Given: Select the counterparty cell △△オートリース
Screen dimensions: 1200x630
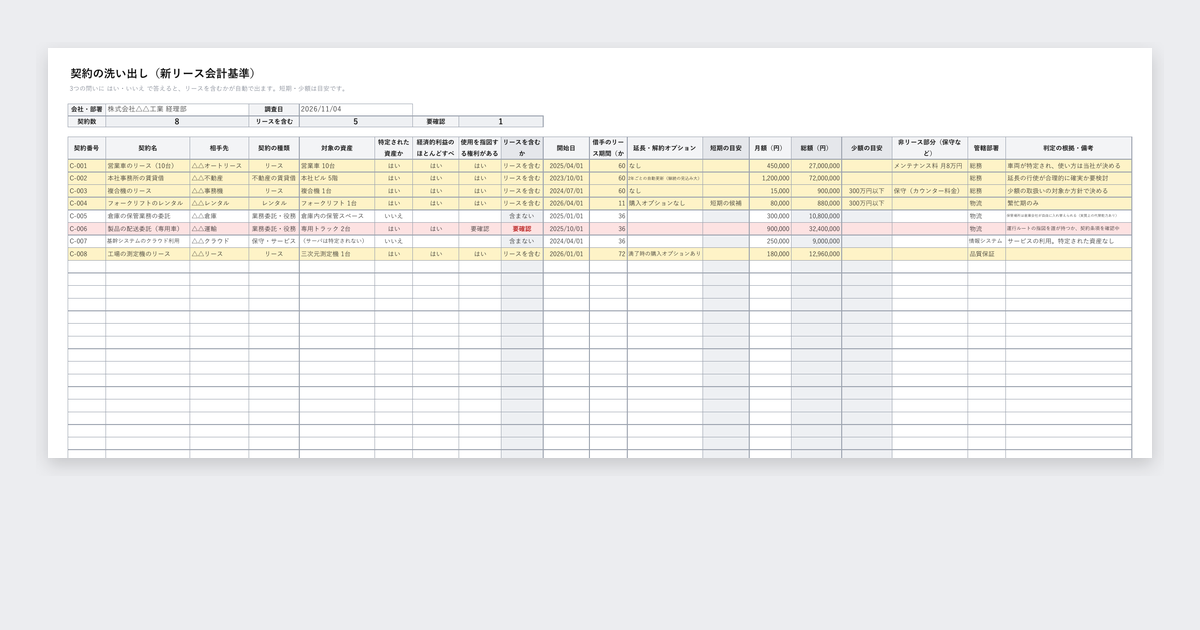Looking at the screenshot, I should [219, 166].
